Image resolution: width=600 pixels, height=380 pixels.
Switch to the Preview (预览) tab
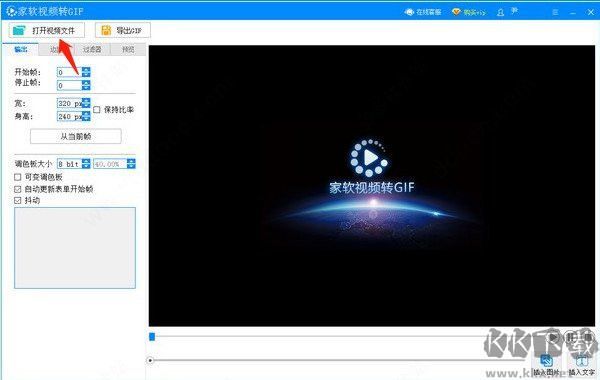[x=128, y=49]
